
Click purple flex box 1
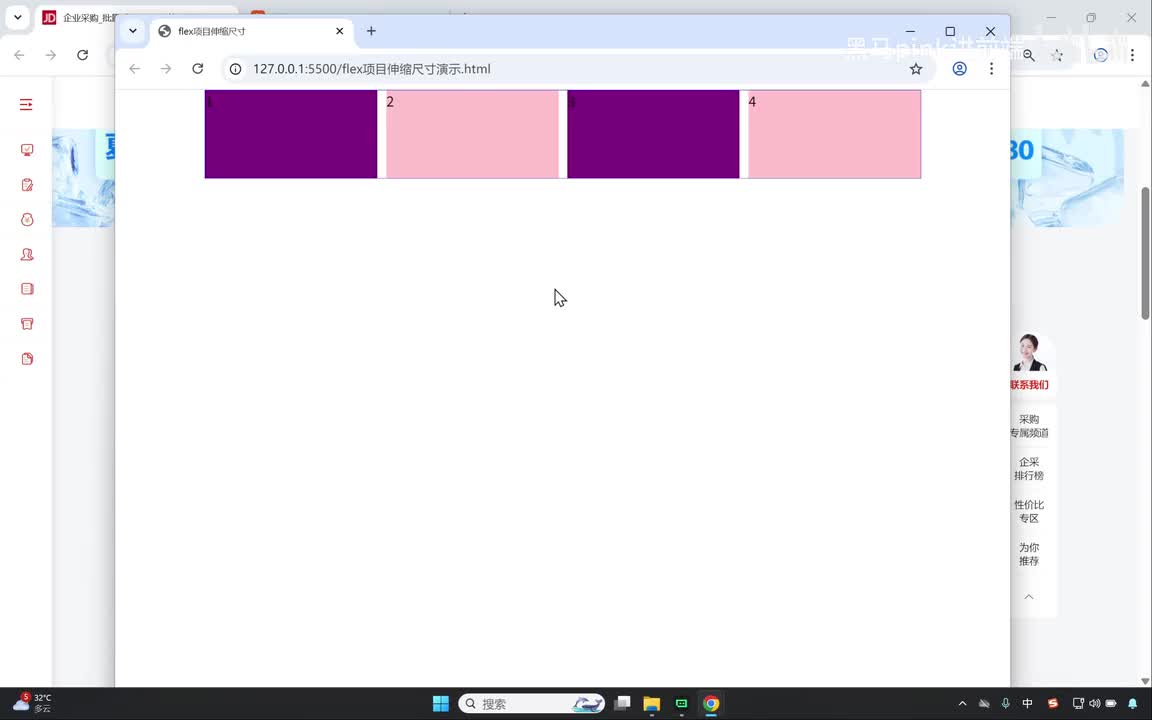291,134
